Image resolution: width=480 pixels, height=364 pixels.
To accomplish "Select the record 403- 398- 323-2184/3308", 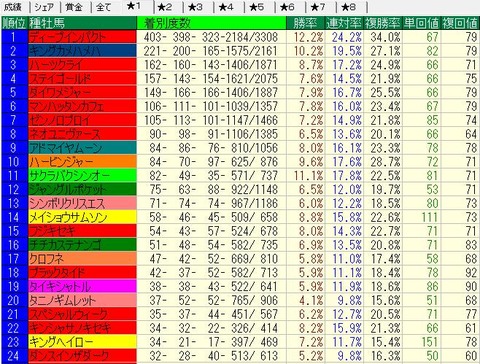I will click(212, 37).
